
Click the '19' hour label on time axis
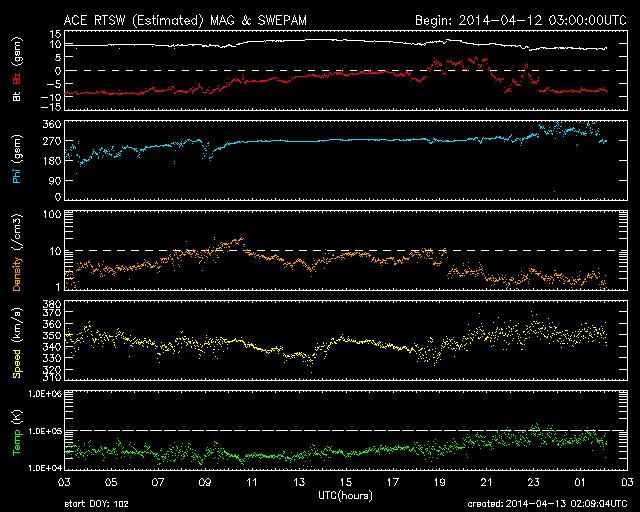(x=440, y=482)
